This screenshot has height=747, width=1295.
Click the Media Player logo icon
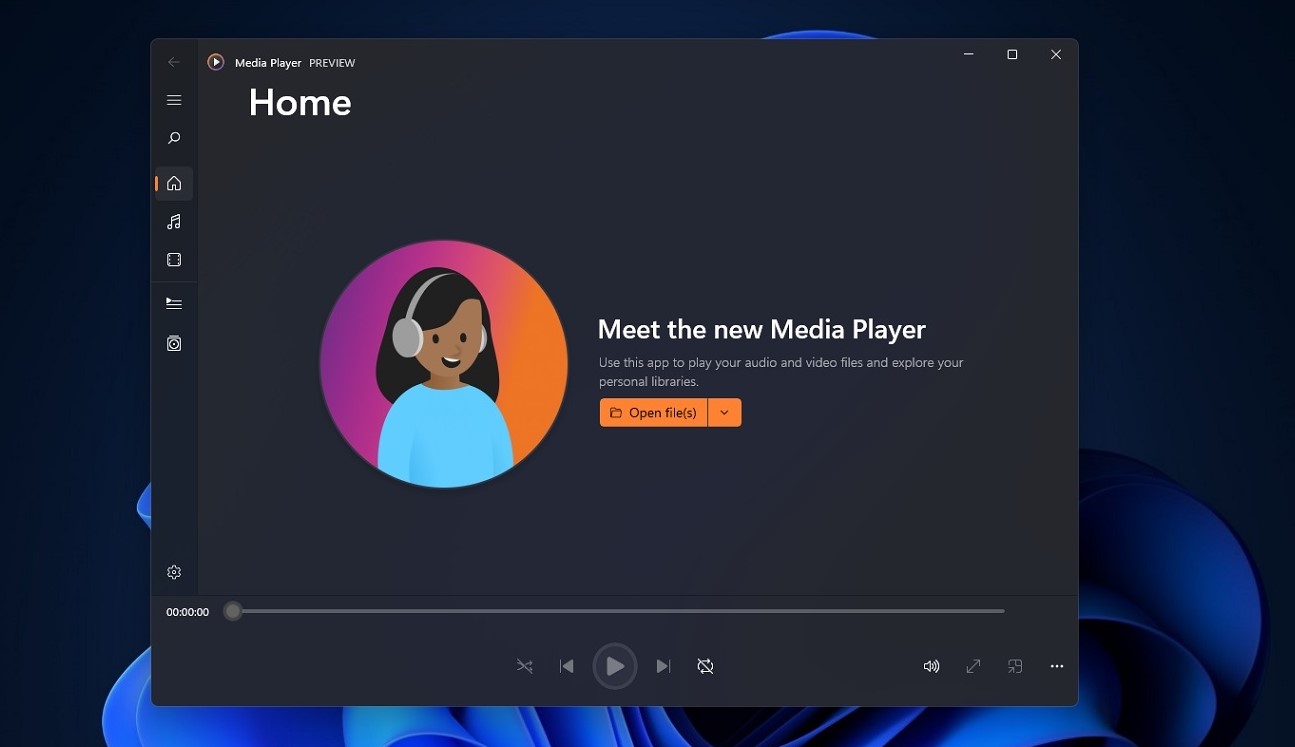[x=216, y=62]
